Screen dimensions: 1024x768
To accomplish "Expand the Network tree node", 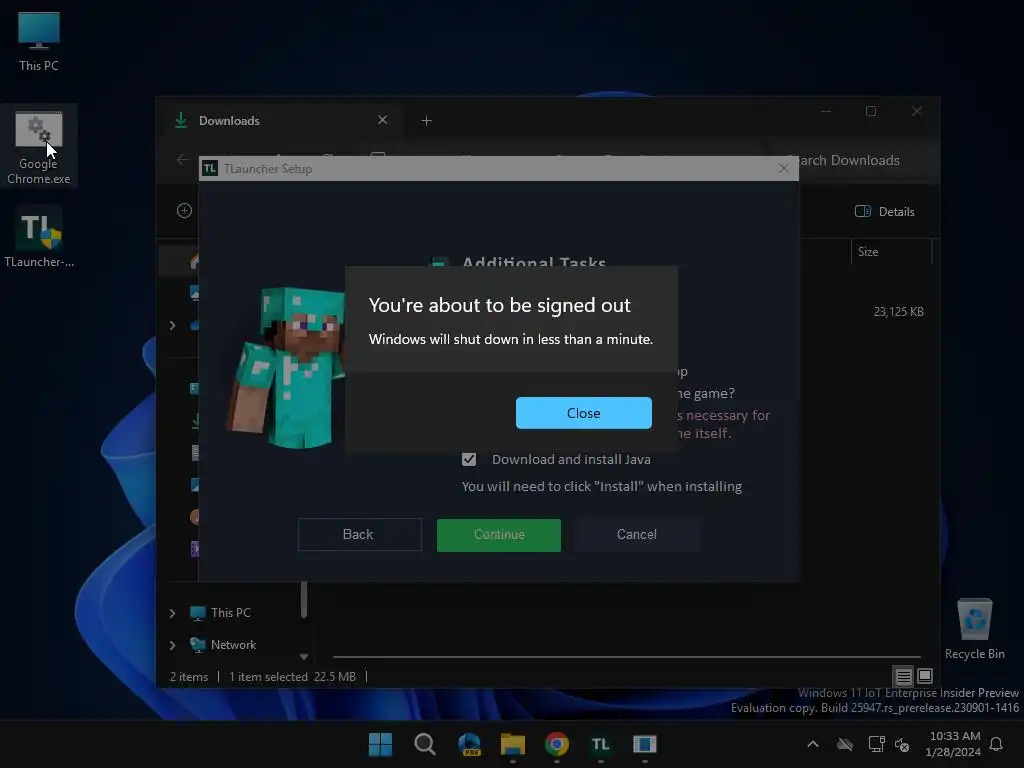I will (x=172, y=645).
